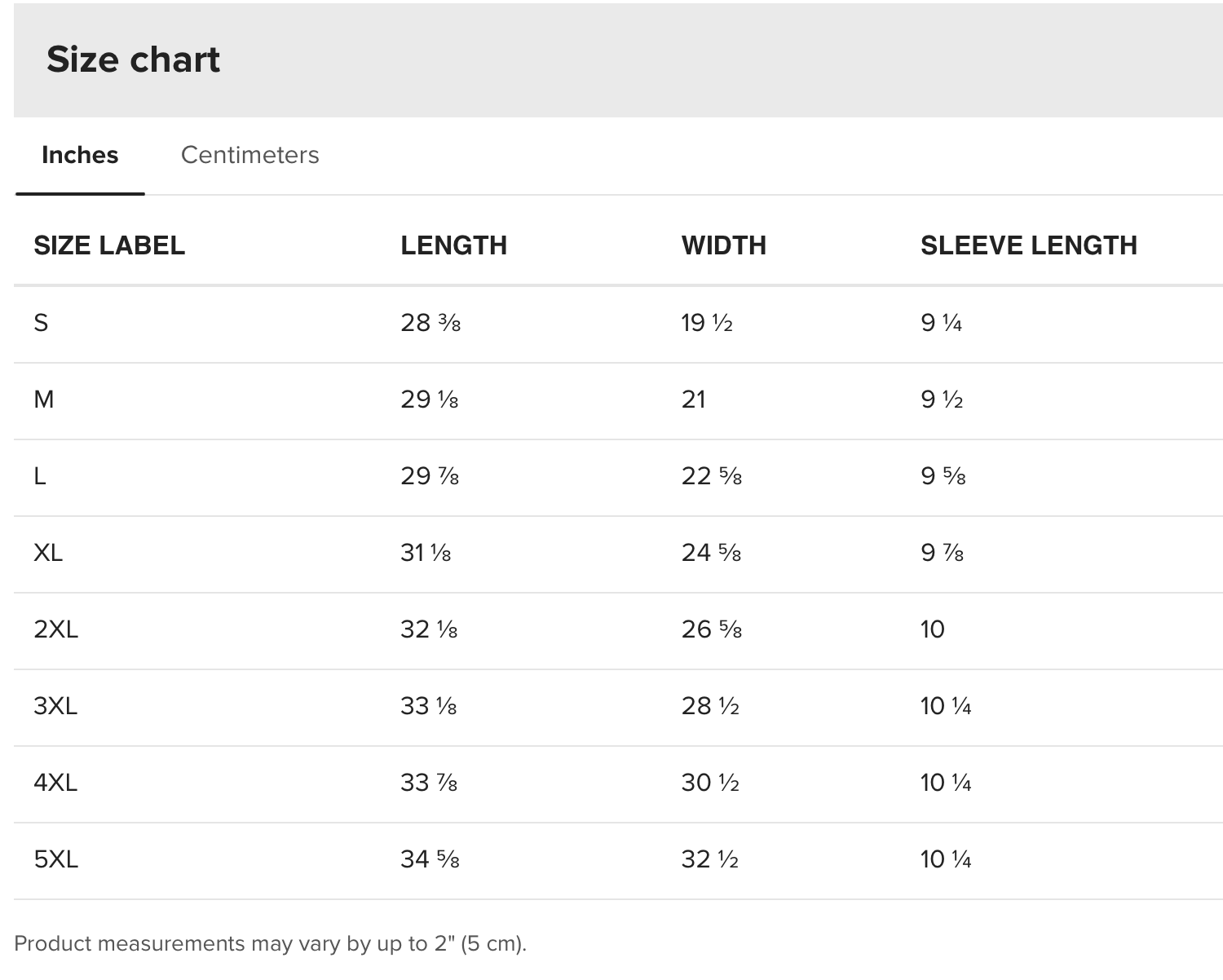Switch to the Centimeters tab

(x=249, y=155)
